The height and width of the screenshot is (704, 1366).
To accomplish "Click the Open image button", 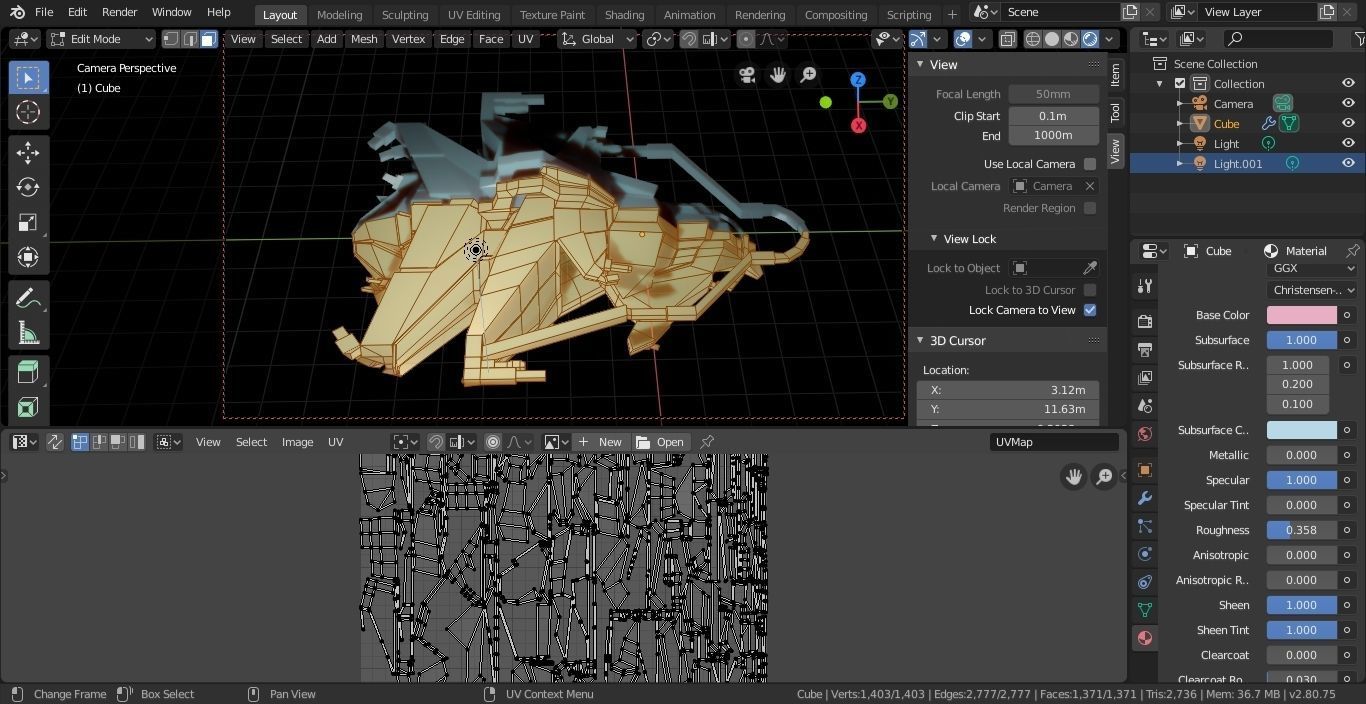I will pyautogui.click(x=660, y=442).
